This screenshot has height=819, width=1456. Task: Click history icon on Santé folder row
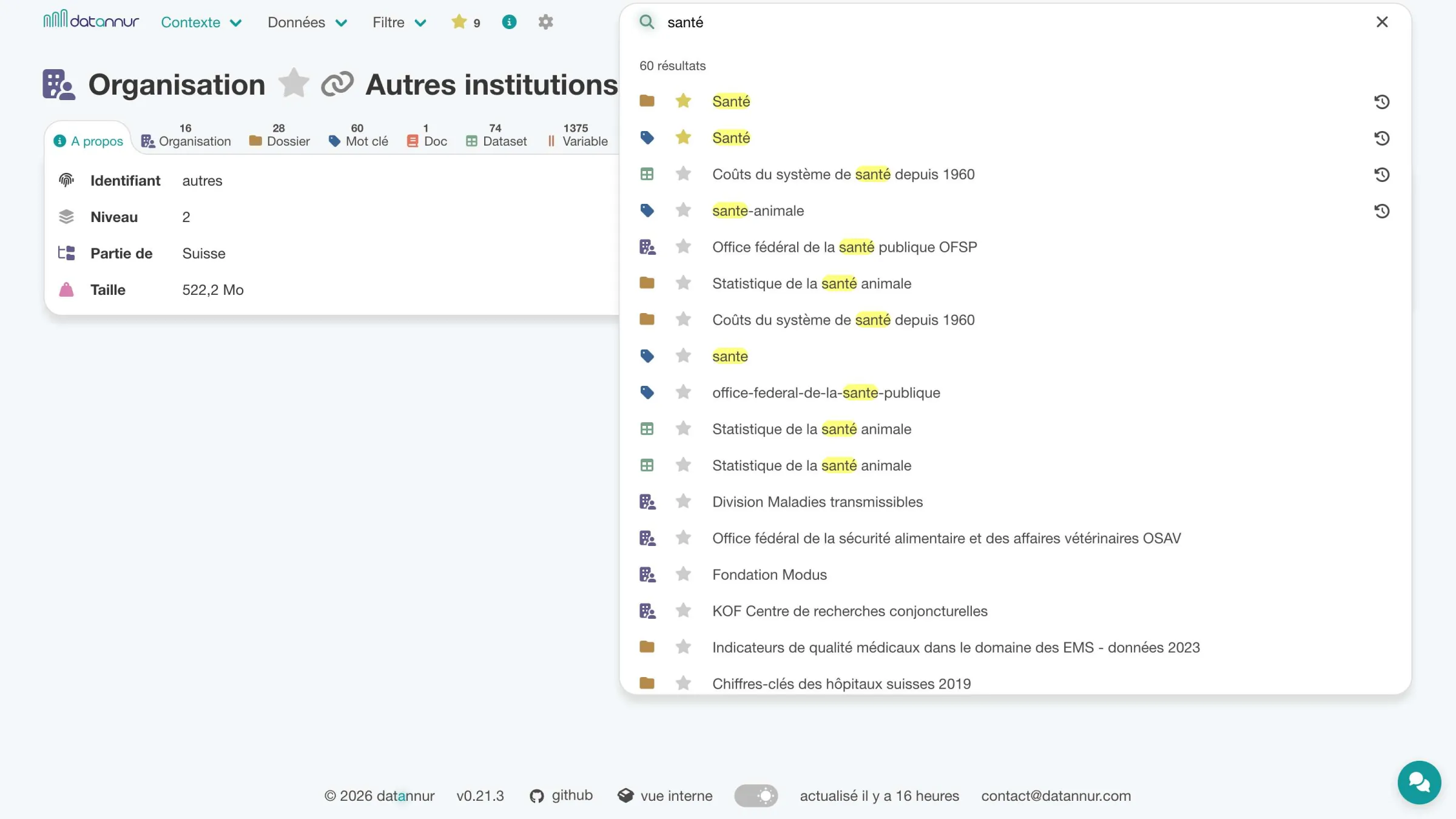coord(1382,101)
